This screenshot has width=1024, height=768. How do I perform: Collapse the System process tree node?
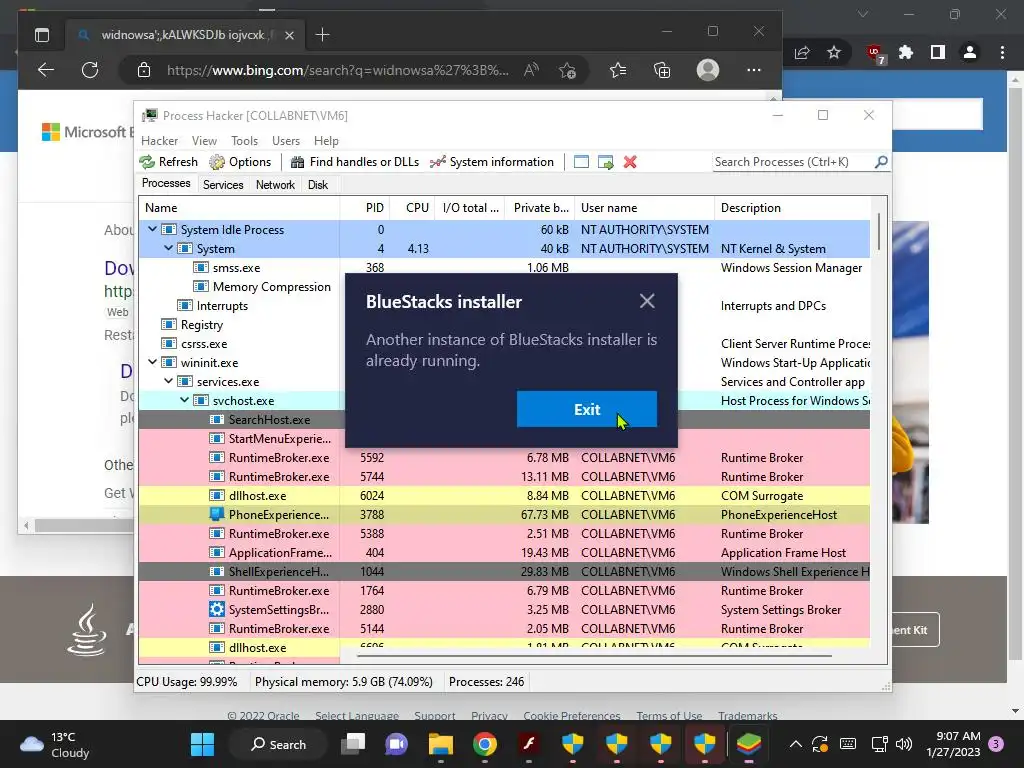[x=168, y=248]
